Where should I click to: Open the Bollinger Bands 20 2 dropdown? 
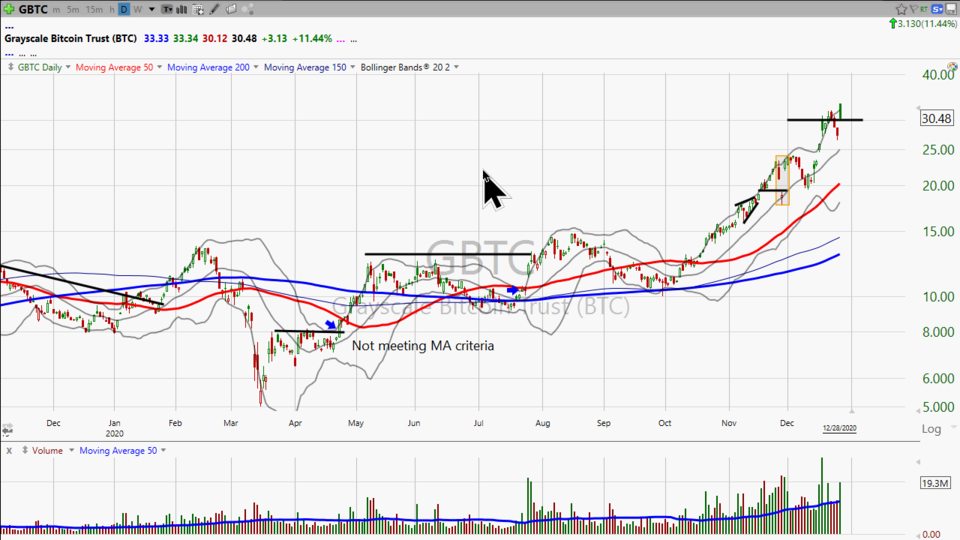click(456, 67)
